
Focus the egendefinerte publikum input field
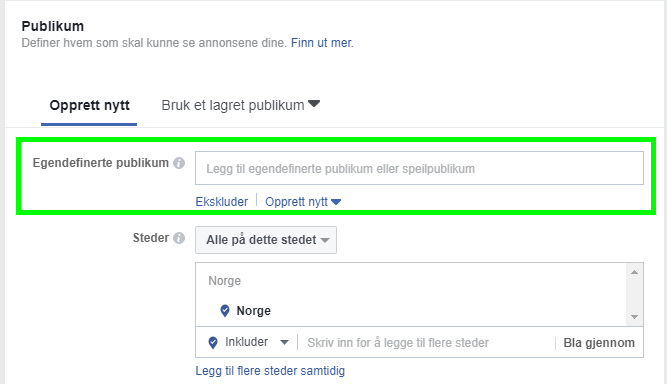[419, 168]
